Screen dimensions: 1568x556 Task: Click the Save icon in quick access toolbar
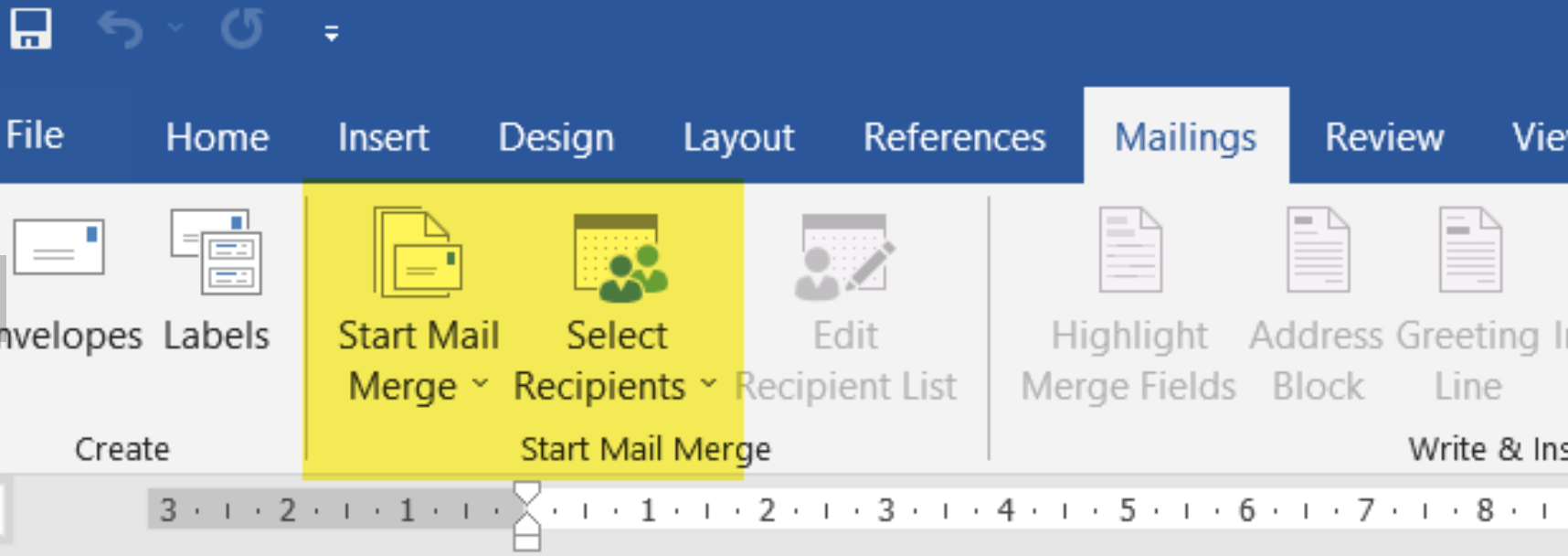(30, 29)
